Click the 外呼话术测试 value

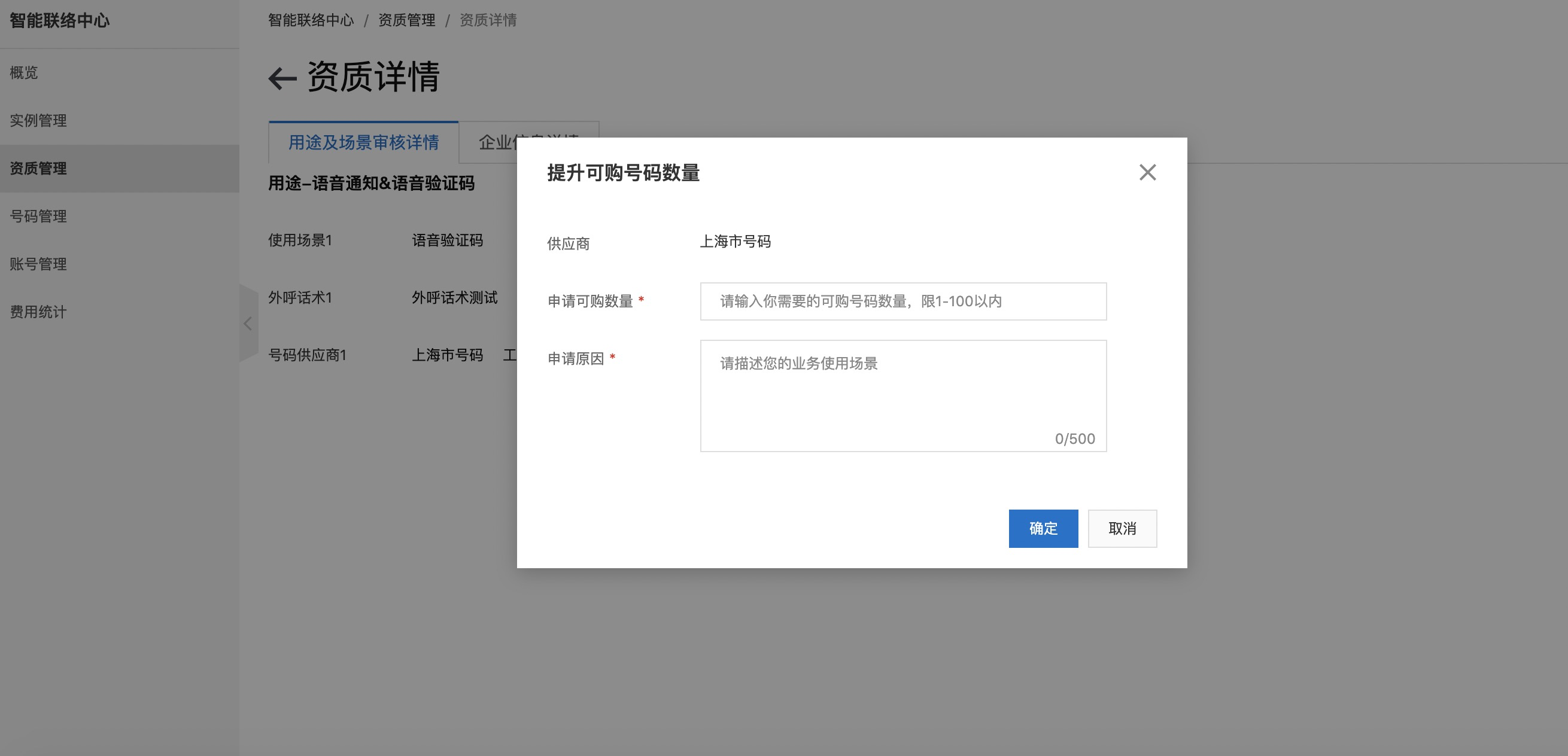pyautogui.click(x=454, y=297)
